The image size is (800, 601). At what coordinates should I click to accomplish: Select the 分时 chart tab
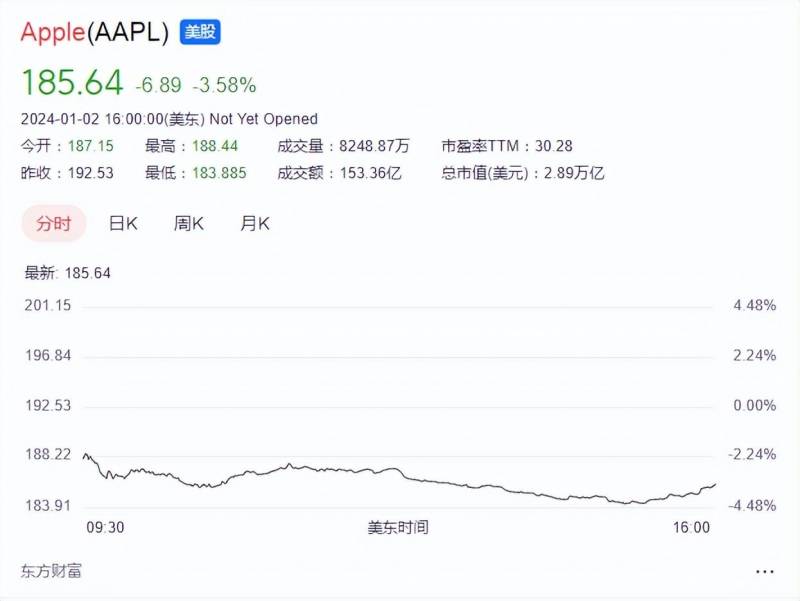pyautogui.click(x=54, y=223)
